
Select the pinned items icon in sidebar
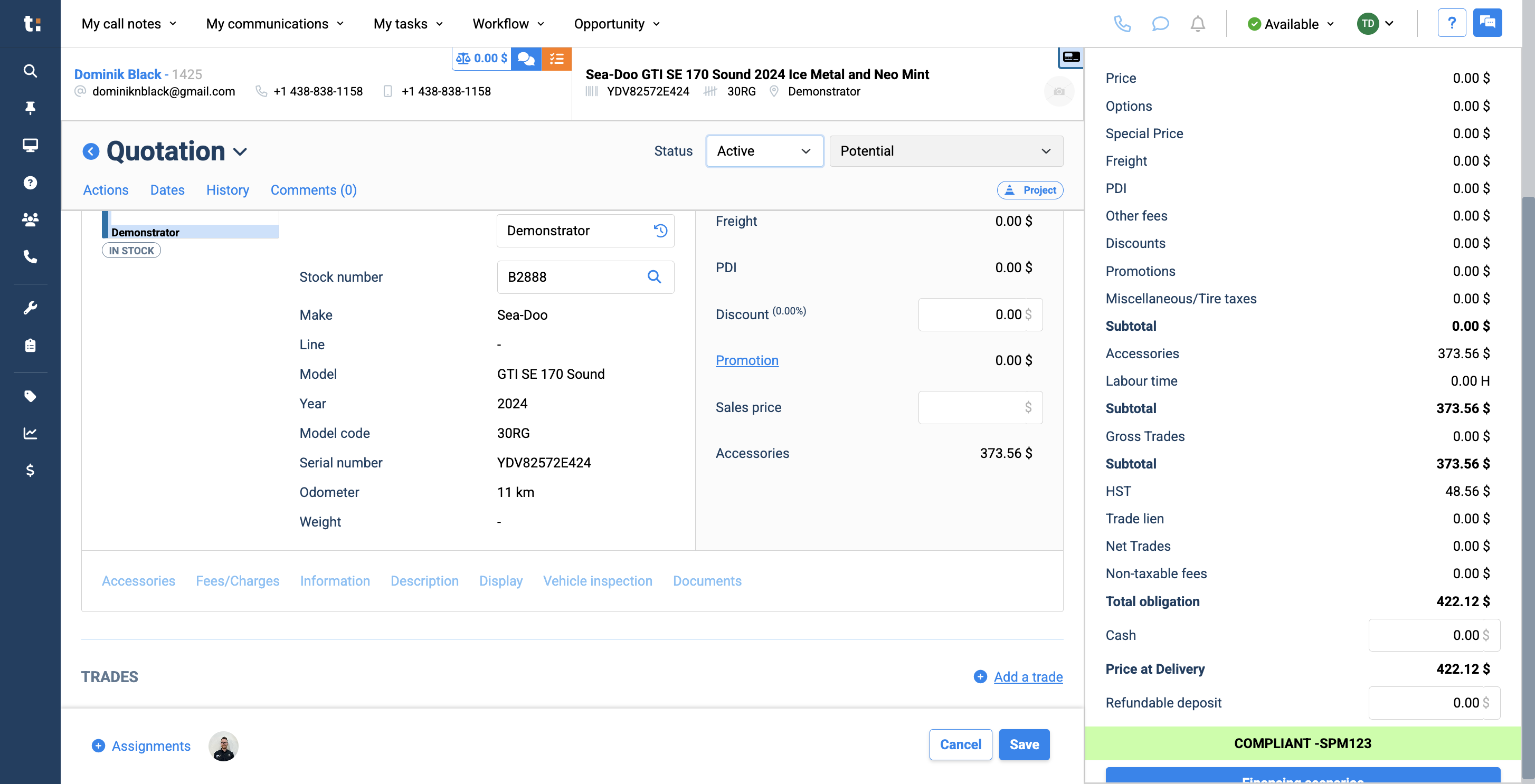[30, 107]
